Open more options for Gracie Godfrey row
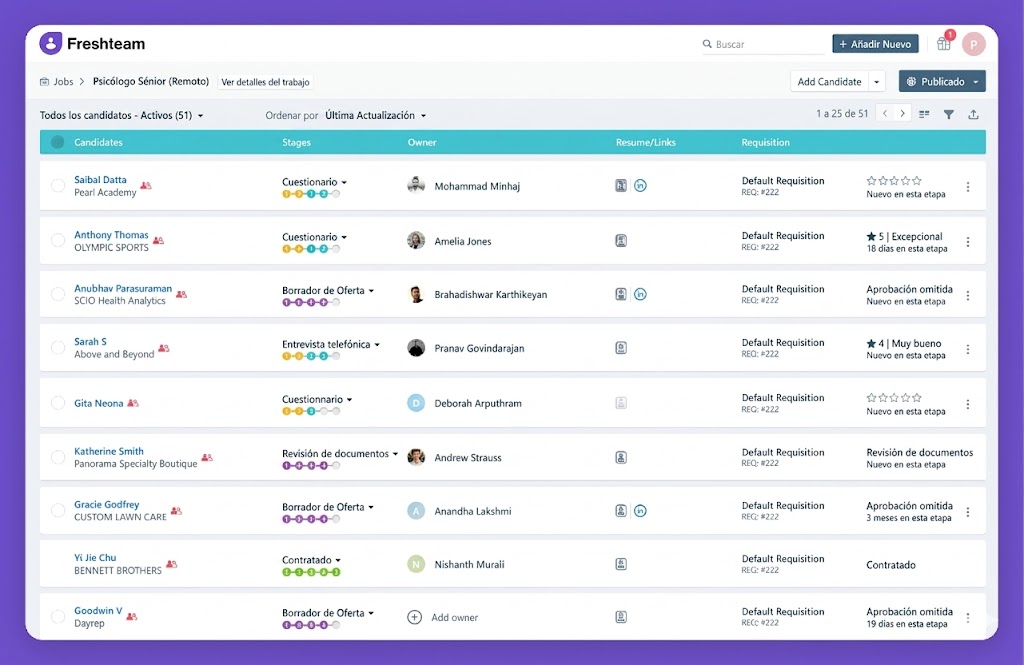Viewport: 1024px width, 665px height. pyautogui.click(x=968, y=512)
